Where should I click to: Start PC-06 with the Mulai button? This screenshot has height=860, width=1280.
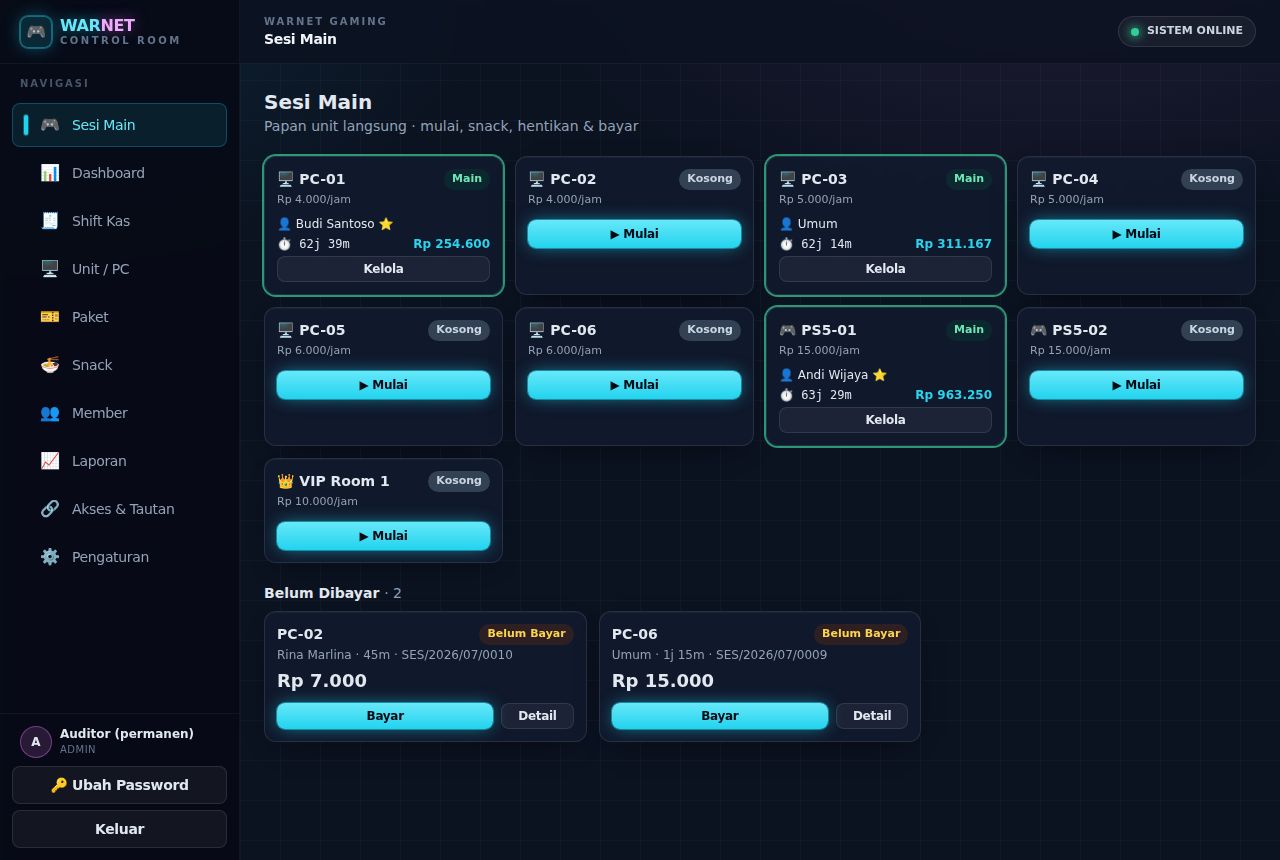634,385
